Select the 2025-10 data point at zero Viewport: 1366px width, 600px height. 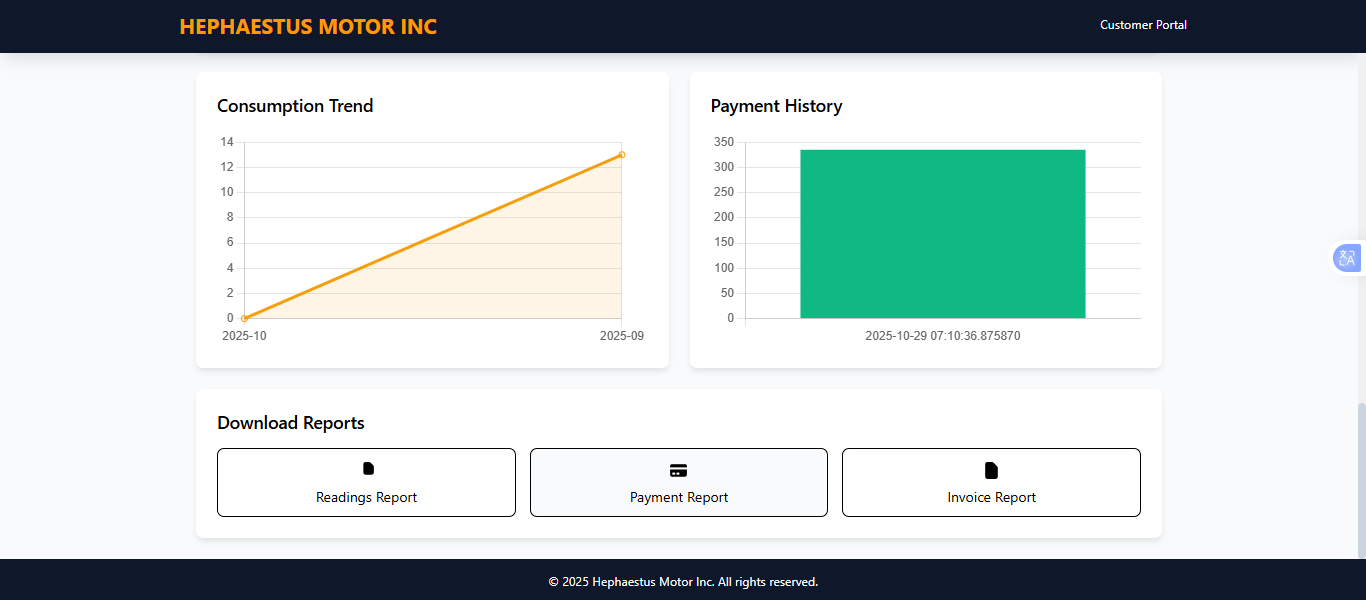(x=245, y=318)
